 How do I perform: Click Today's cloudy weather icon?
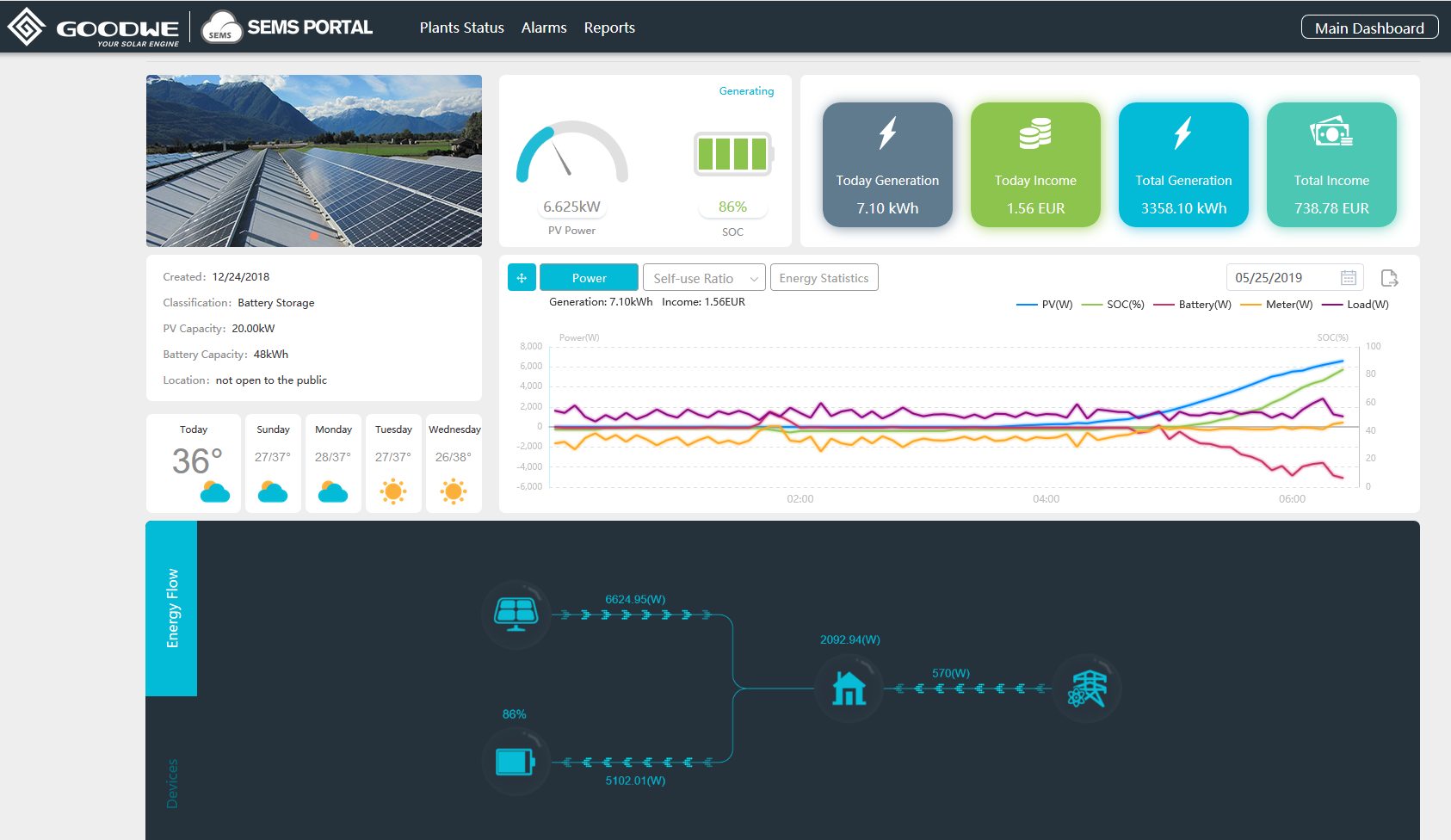coord(215,491)
